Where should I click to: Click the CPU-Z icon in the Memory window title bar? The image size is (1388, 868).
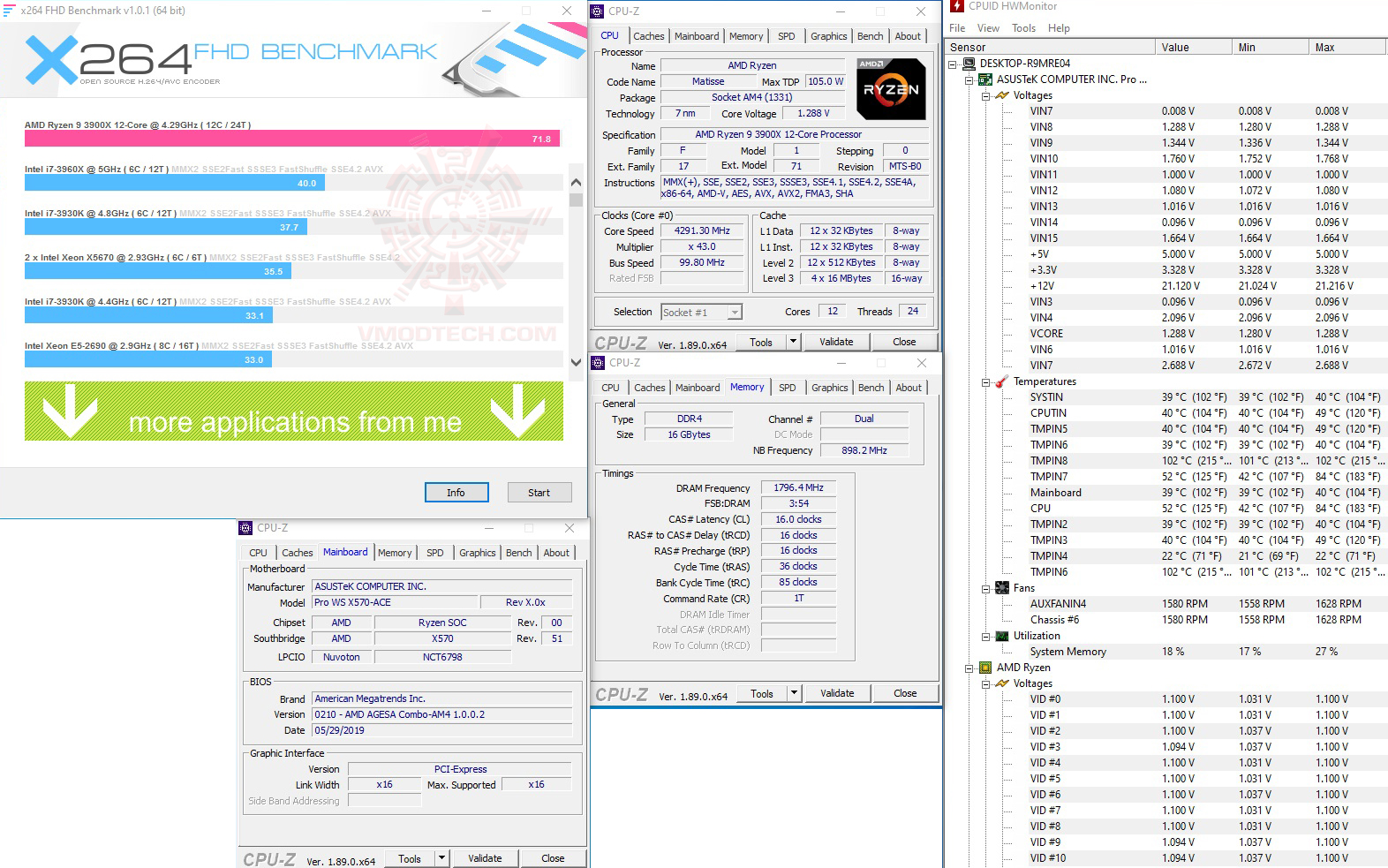click(598, 363)
